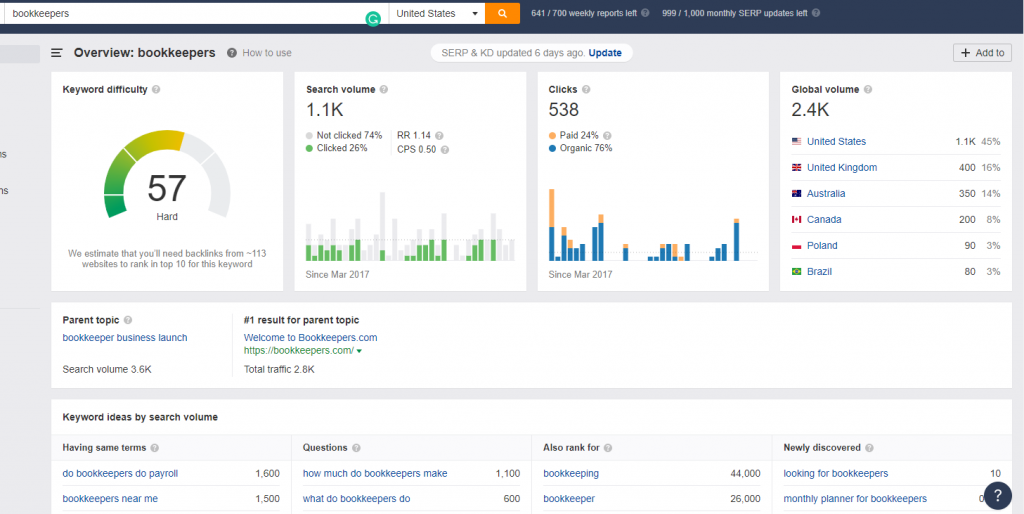
Task: Open keyword do bookkeepers do payroll
Action: pos(120,474)
